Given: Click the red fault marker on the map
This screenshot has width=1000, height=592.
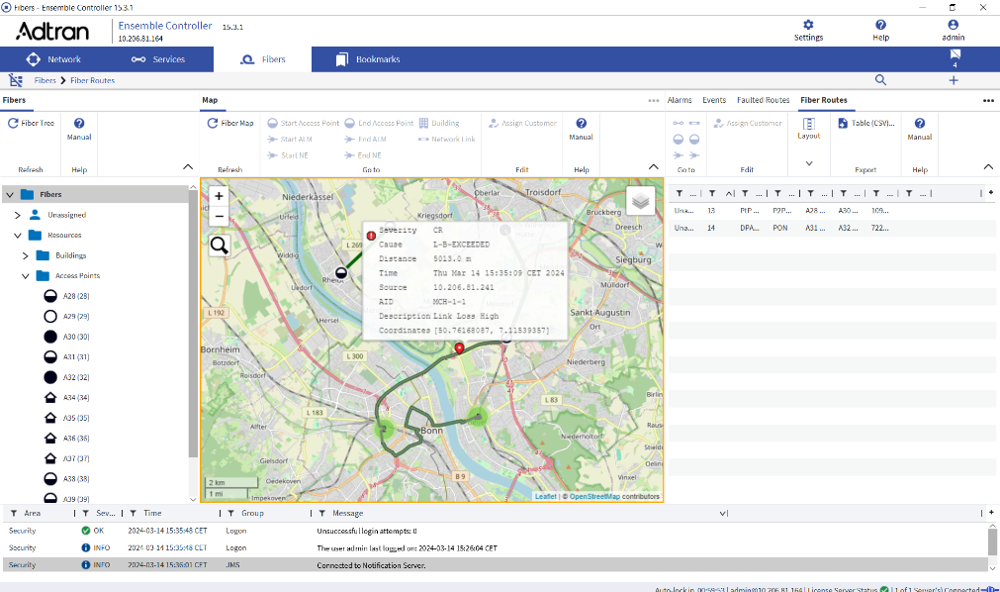Looking at the screenshot, I should [459, 348].
